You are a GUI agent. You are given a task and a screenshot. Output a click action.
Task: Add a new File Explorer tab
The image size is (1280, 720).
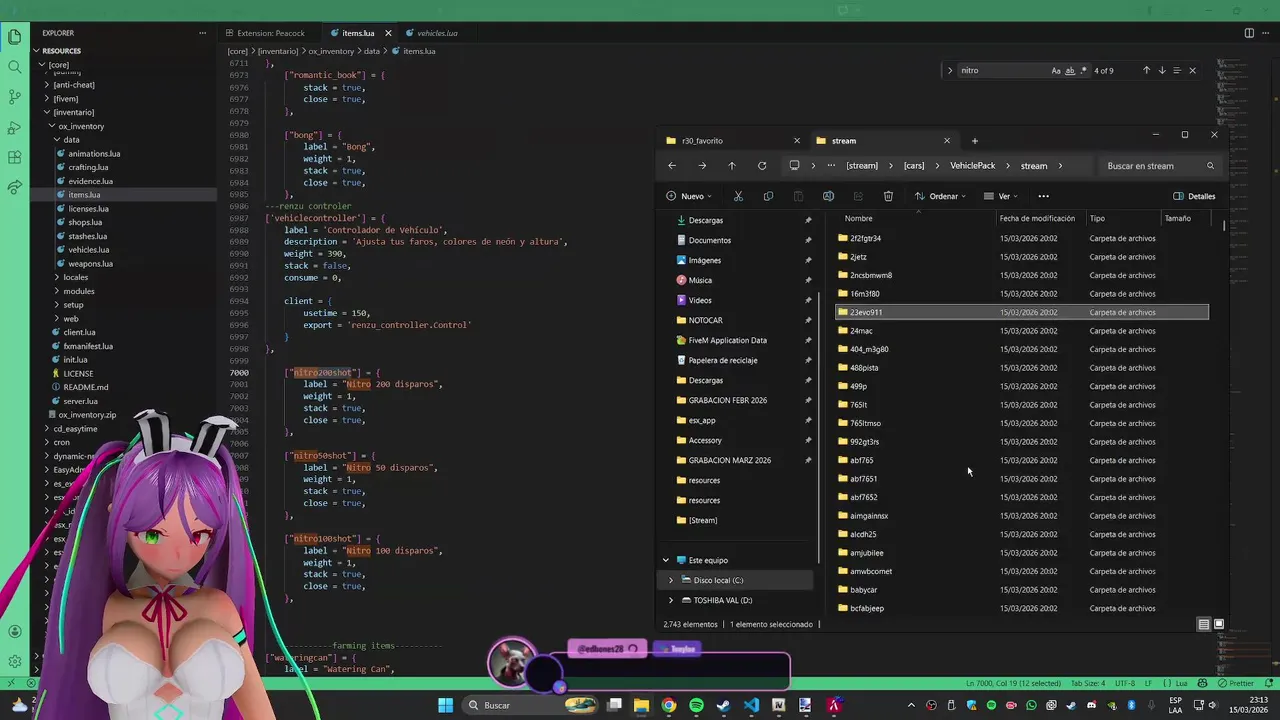click(x=974, y=141)
